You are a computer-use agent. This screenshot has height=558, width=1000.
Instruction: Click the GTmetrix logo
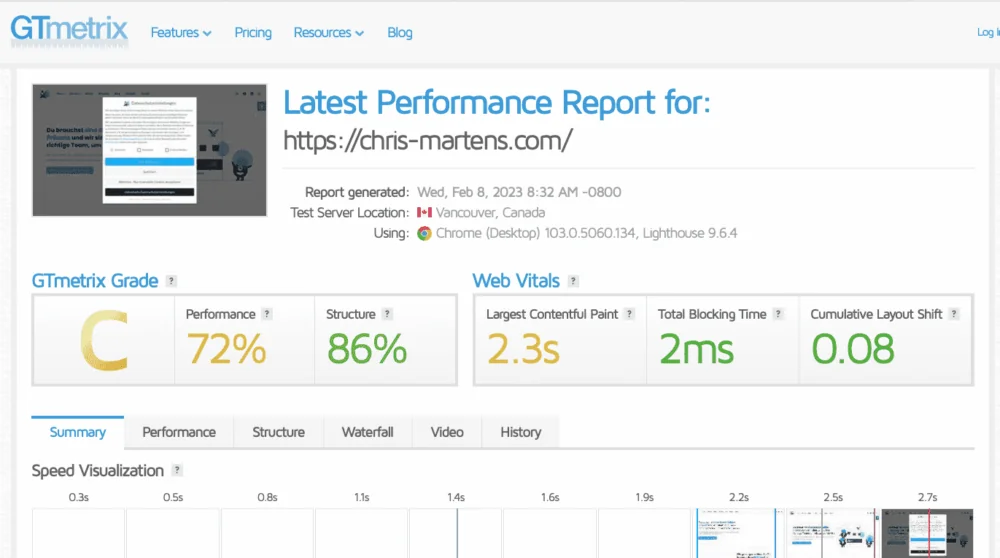click(69, 29)
